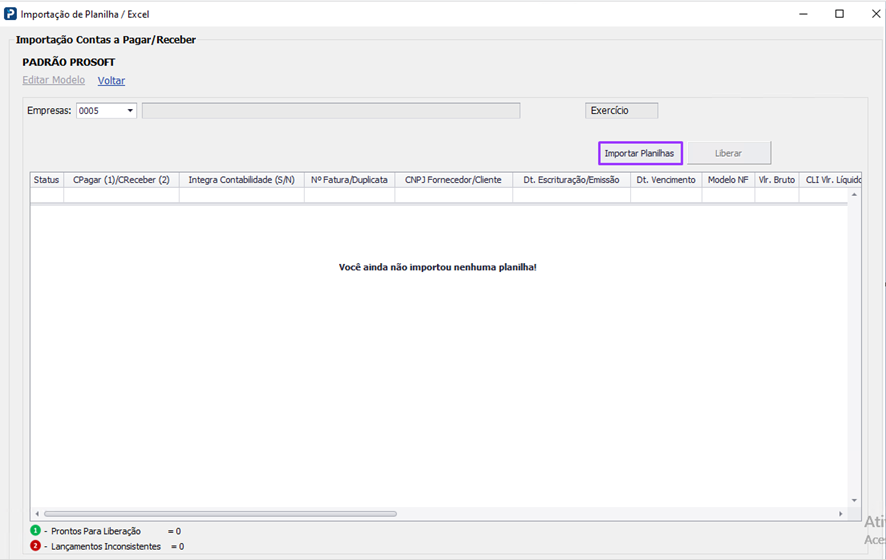
Task: Click the grid's scroll down arrow
Action: (x=854, y=500)
